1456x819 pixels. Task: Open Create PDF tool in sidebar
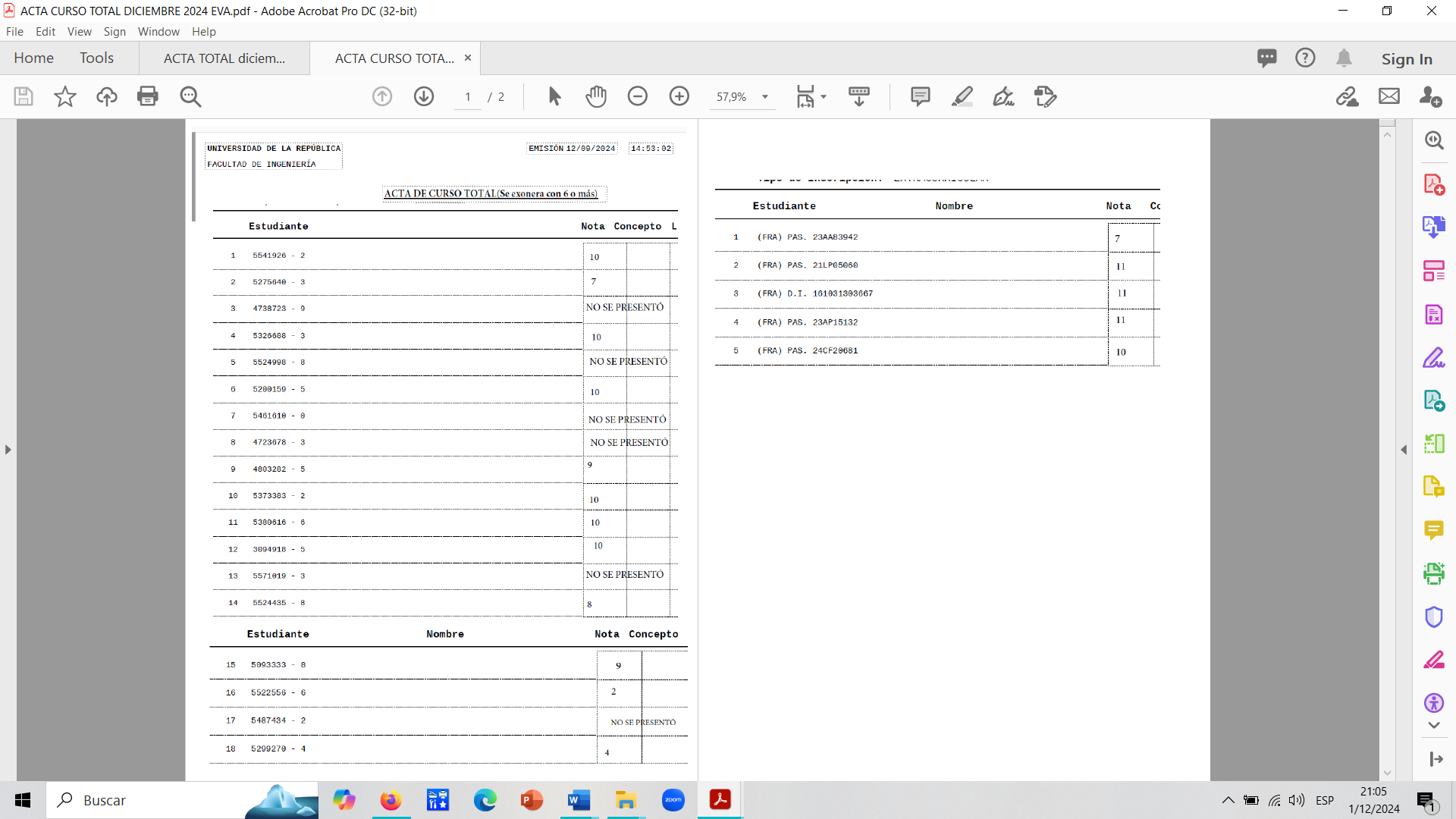tap(1434, 184)
